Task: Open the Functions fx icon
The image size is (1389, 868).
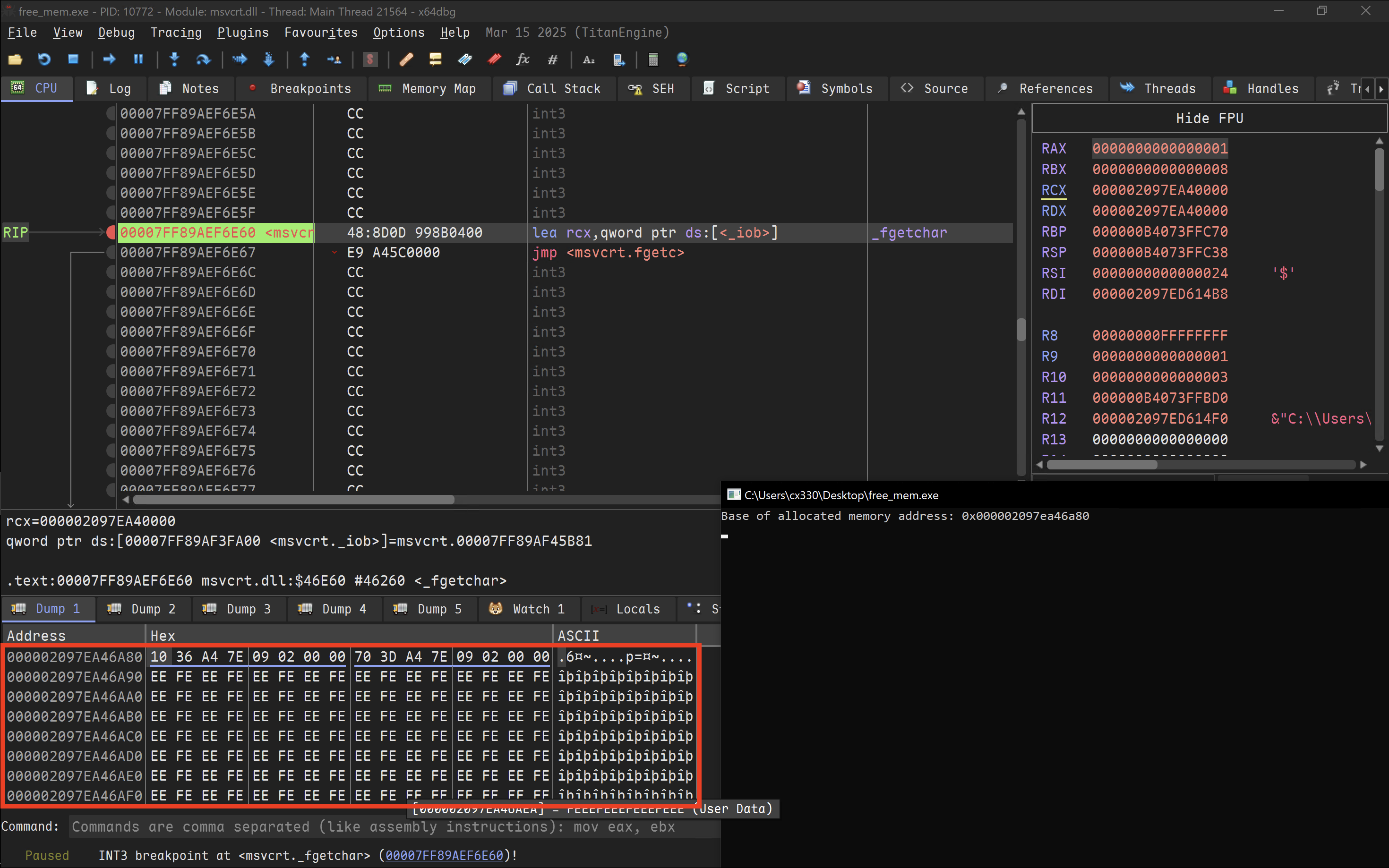Action: coord(523,59)
